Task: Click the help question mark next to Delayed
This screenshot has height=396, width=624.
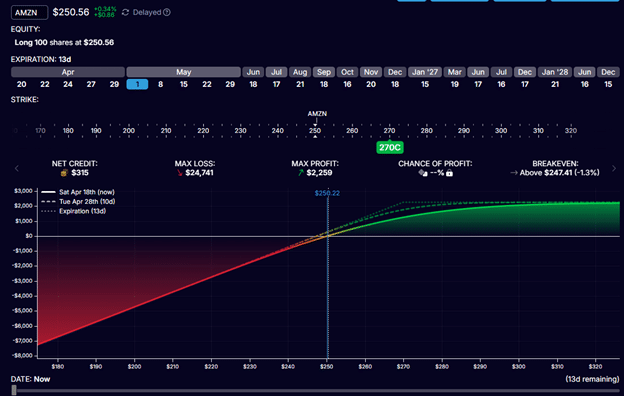Action: [167, 12]
